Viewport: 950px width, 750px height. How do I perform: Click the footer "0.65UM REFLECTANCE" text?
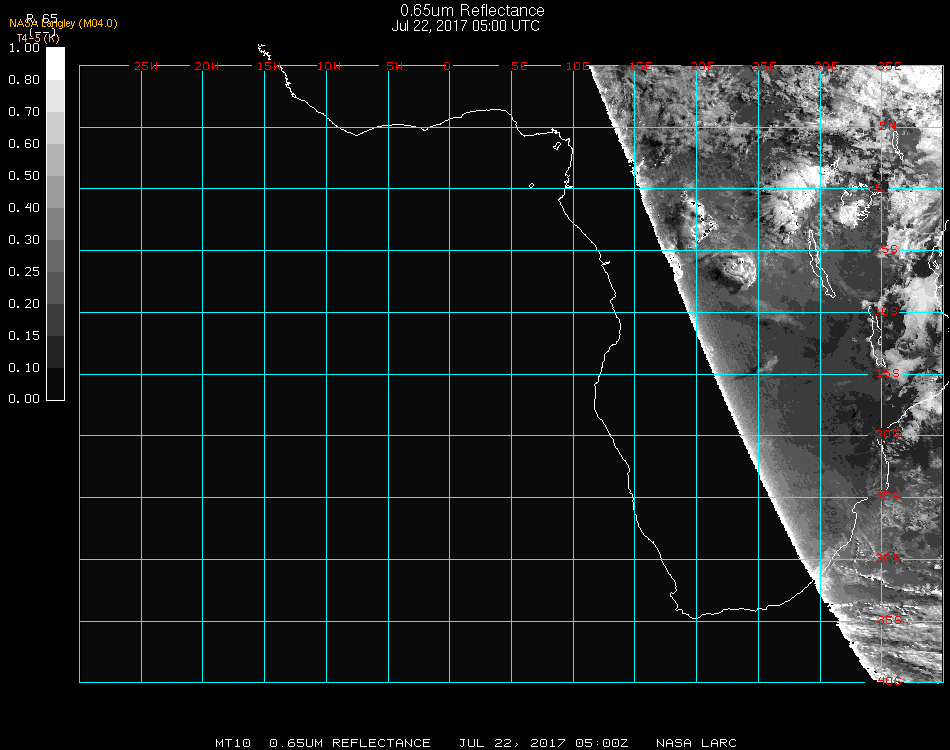[350, 743]
